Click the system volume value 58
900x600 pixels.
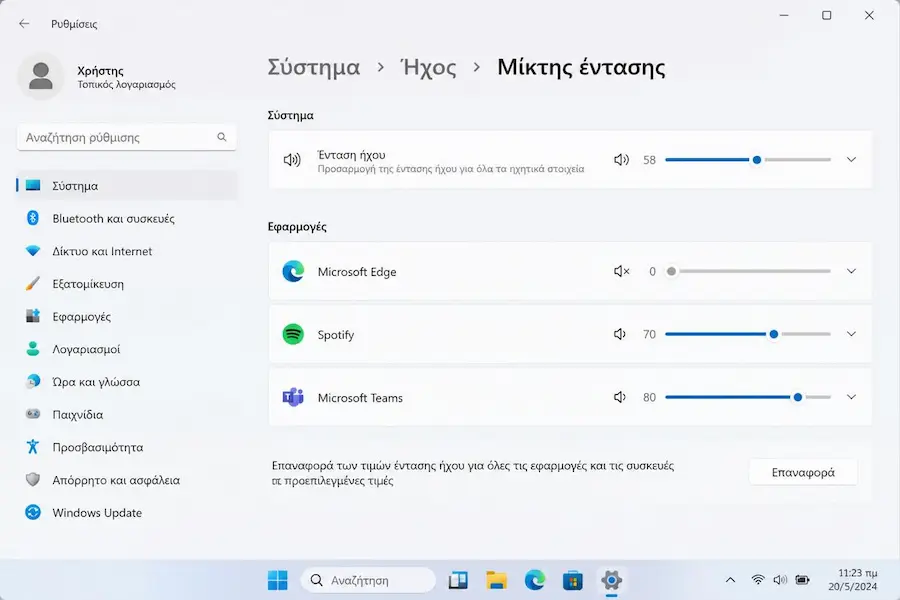coord(649,160)
